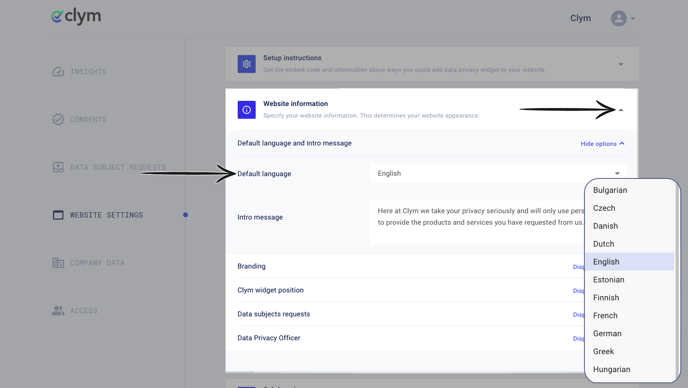Screen dimensions: 688x388
Task: Click the Clym account name in header
Action: 580,18
